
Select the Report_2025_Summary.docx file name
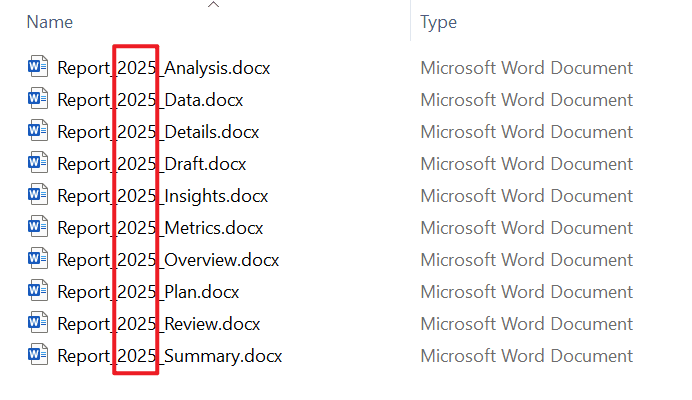pyautogui.click(x=170, y=356)
